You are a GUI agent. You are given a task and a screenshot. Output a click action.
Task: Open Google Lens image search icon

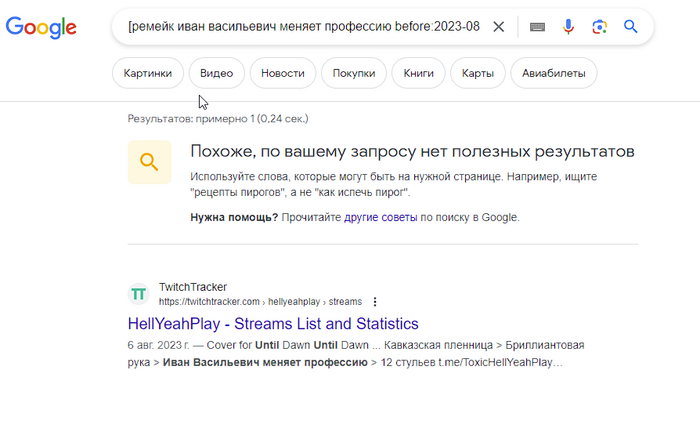pyautogui.click(x=599, y=27)
